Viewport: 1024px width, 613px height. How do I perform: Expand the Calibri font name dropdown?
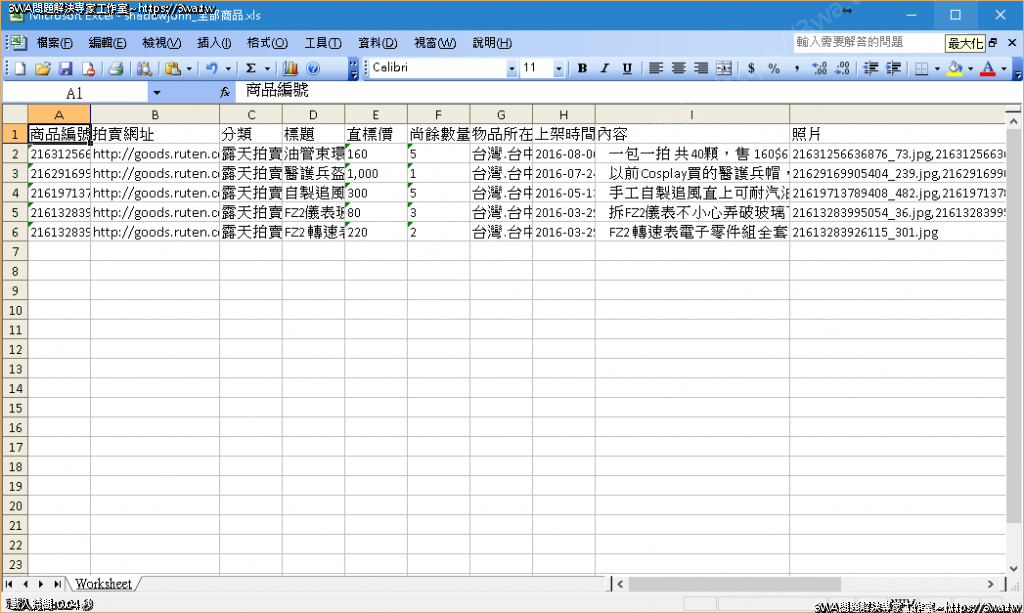click(x=512, y=69)
